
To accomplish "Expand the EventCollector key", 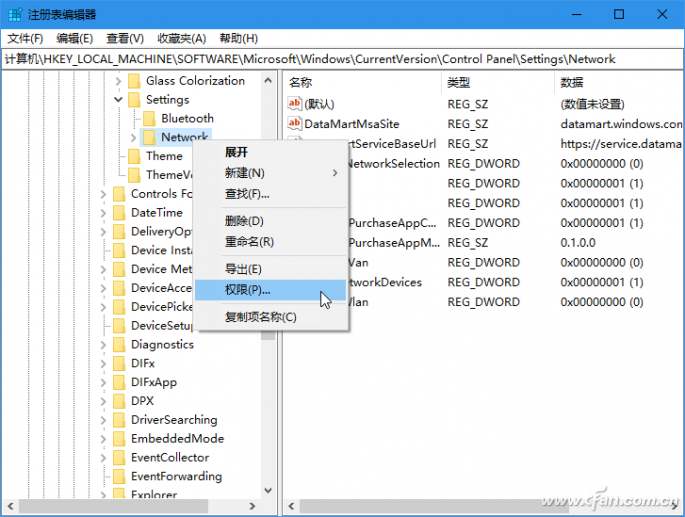I will pyautogui.click(x=103, y=458).
